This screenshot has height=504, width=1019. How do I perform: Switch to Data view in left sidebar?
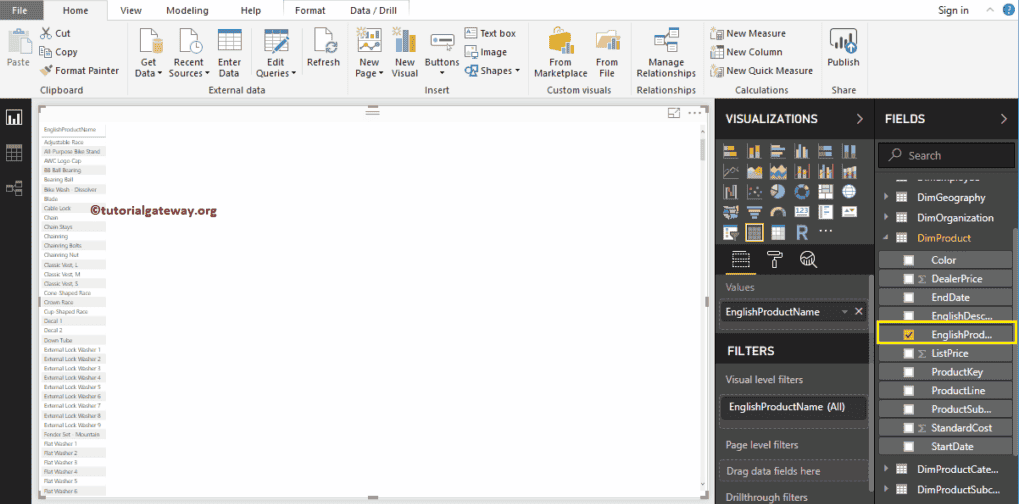tap(14, 153)
